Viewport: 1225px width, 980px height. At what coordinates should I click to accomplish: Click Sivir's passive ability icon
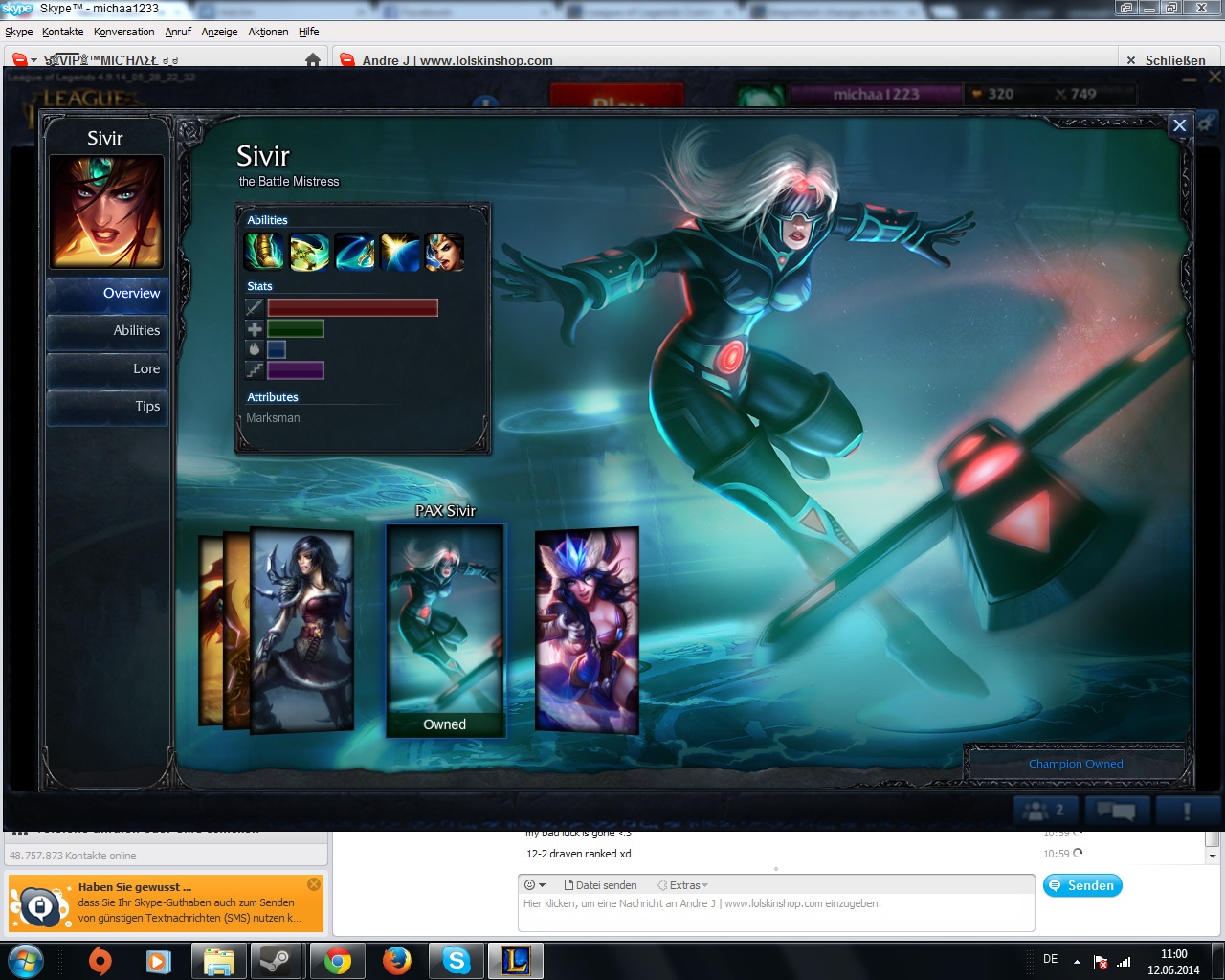[x=264, y=252]
